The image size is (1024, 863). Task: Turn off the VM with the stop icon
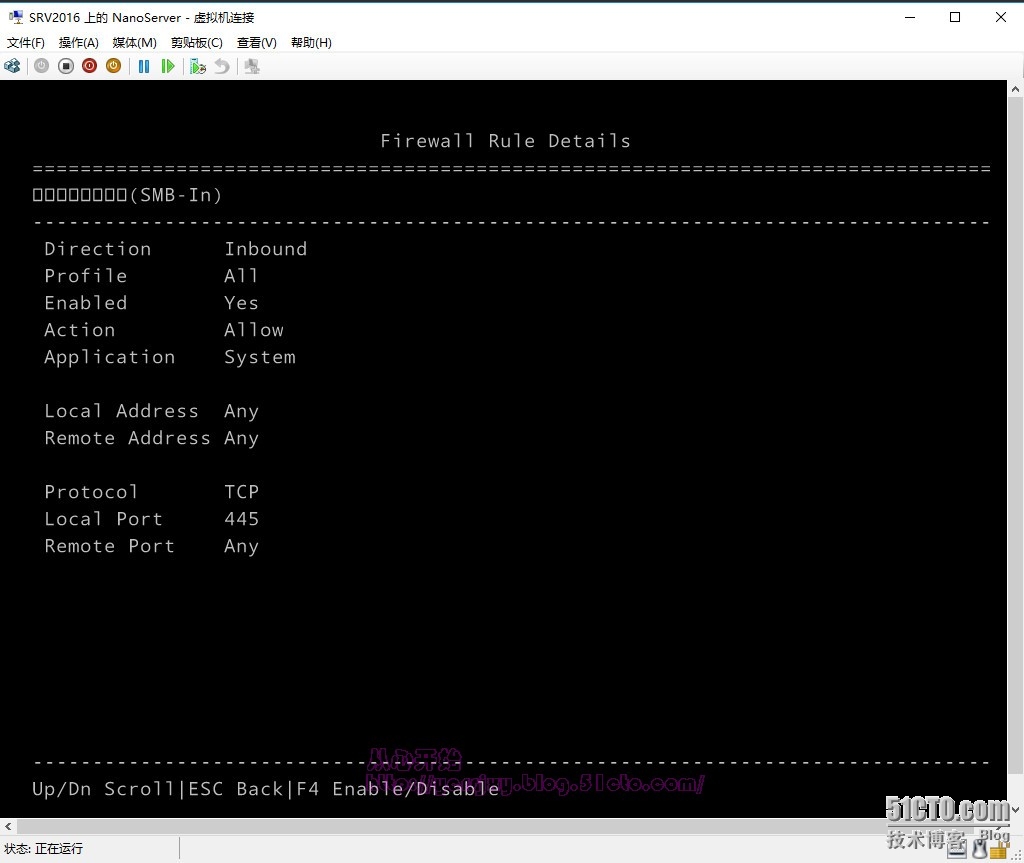(65, 66)
